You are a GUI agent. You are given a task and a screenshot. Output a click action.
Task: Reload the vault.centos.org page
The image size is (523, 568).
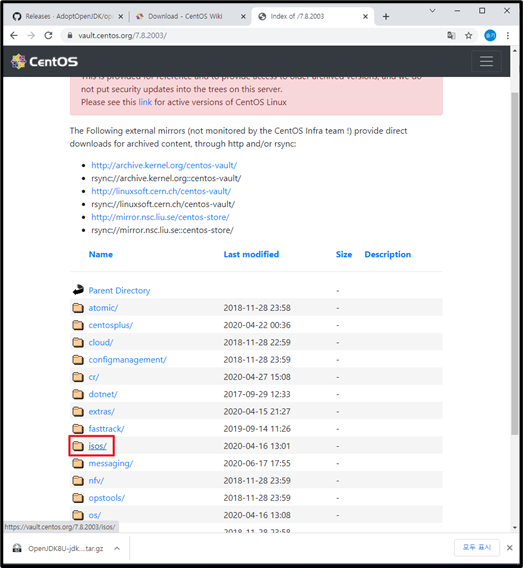click(x=48, y=36)
